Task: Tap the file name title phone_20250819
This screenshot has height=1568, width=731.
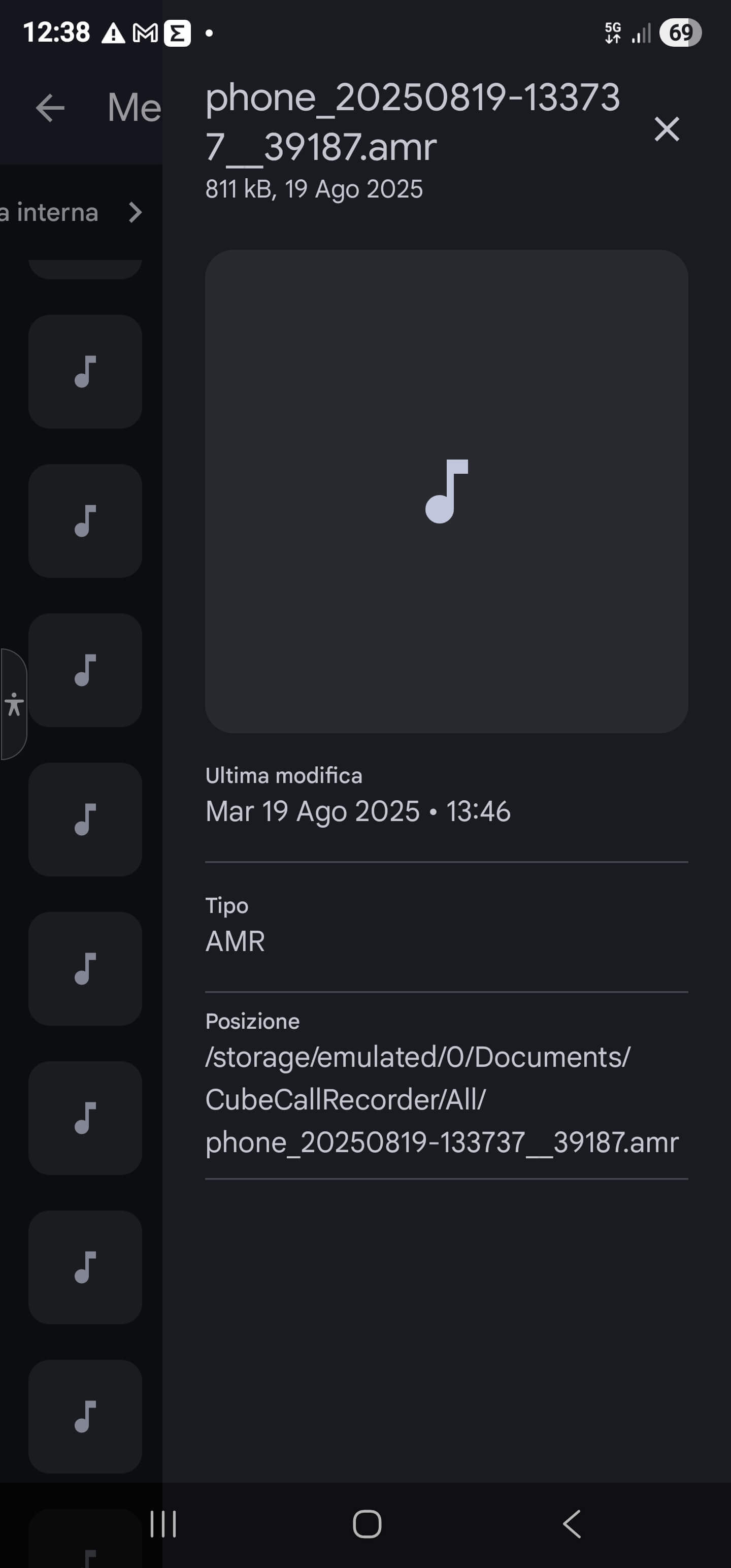Action: pos(412,122)
